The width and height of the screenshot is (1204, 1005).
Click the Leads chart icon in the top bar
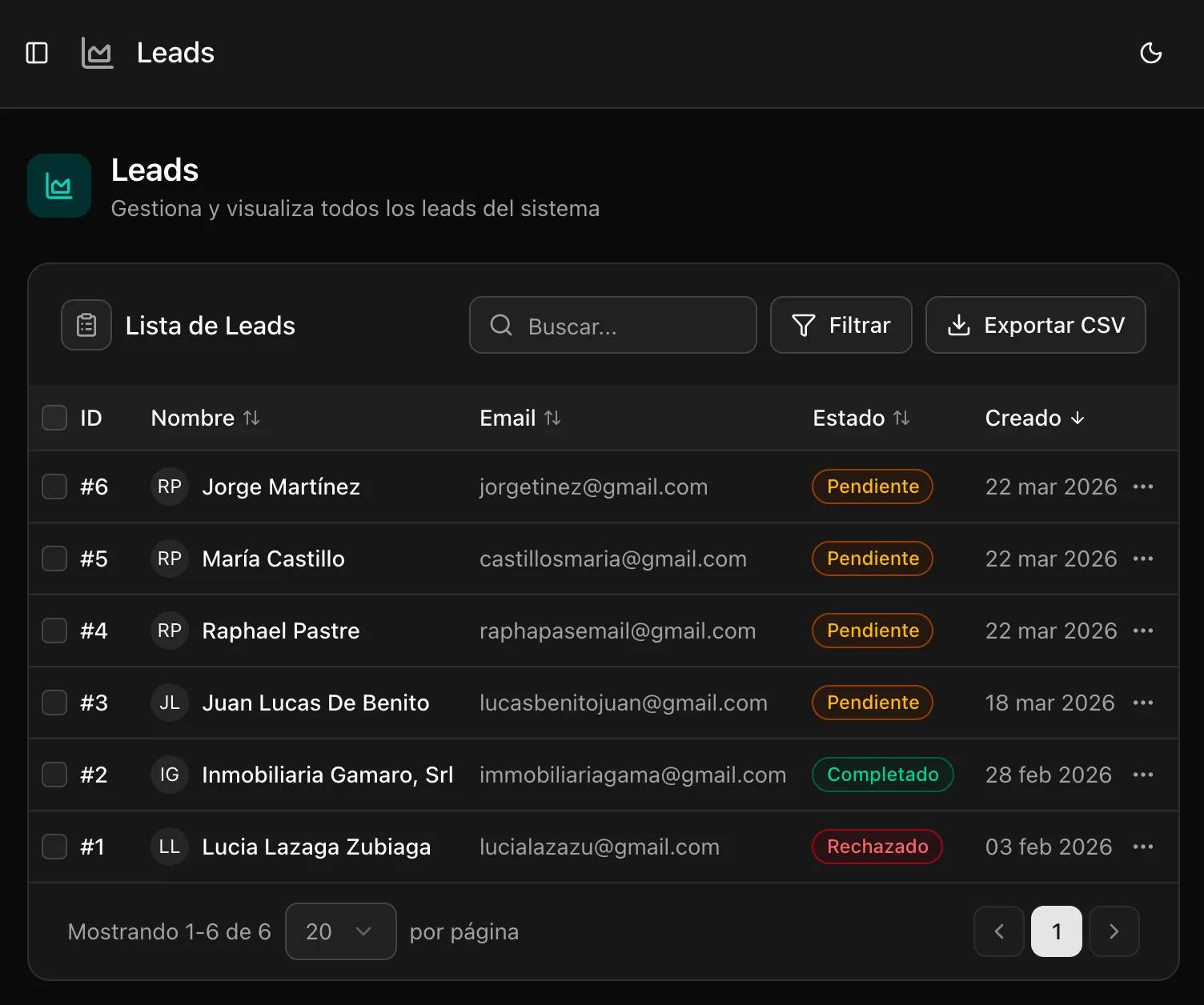[x=97, y=53]
